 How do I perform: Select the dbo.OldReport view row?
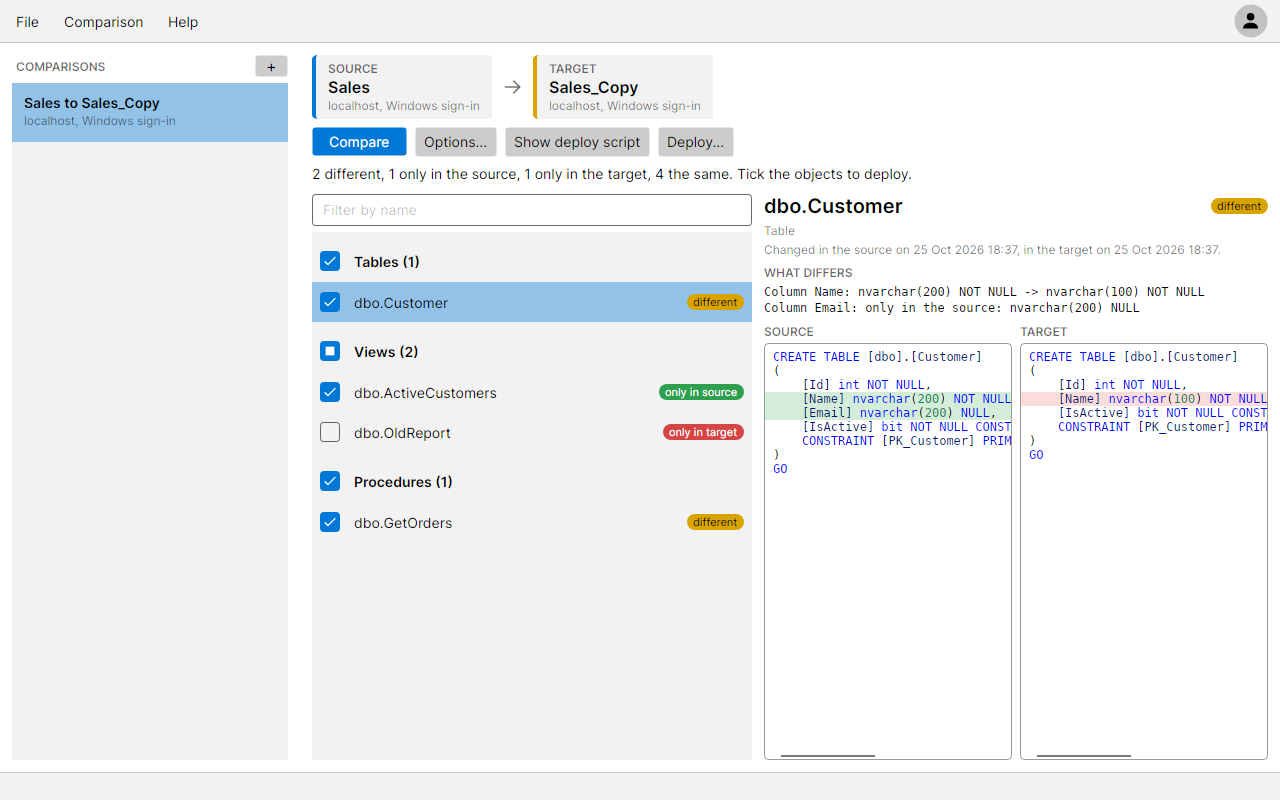pos(532,432)
